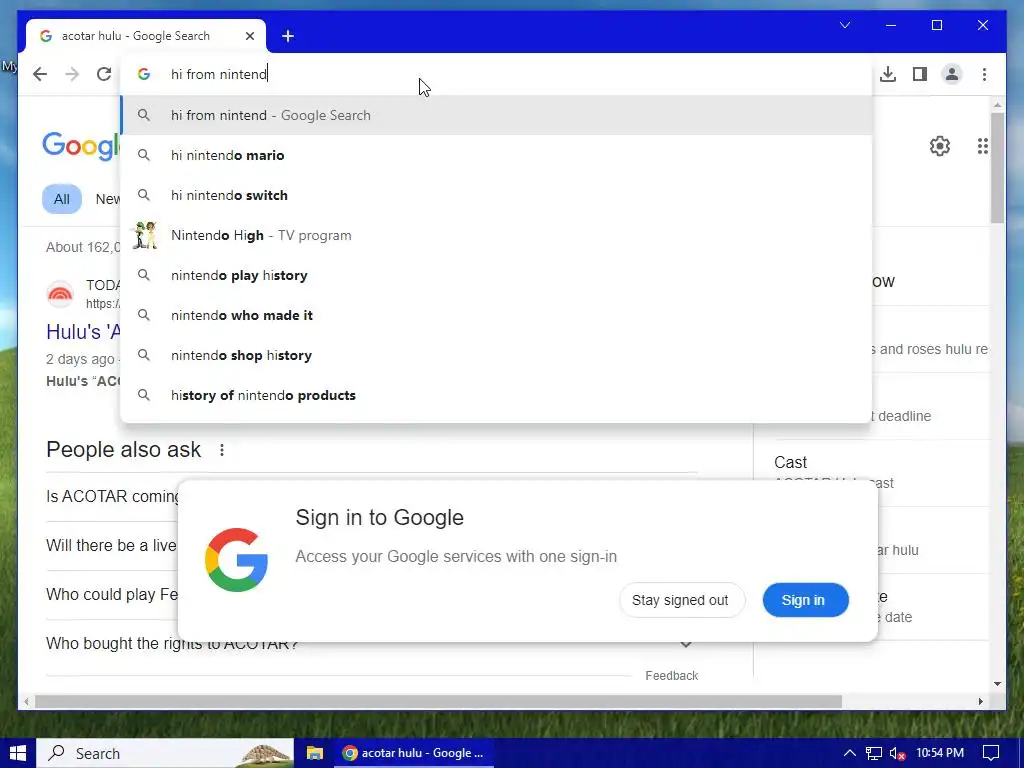Open the Windows Start menu

pyautogui.click(x=18, y=753)
